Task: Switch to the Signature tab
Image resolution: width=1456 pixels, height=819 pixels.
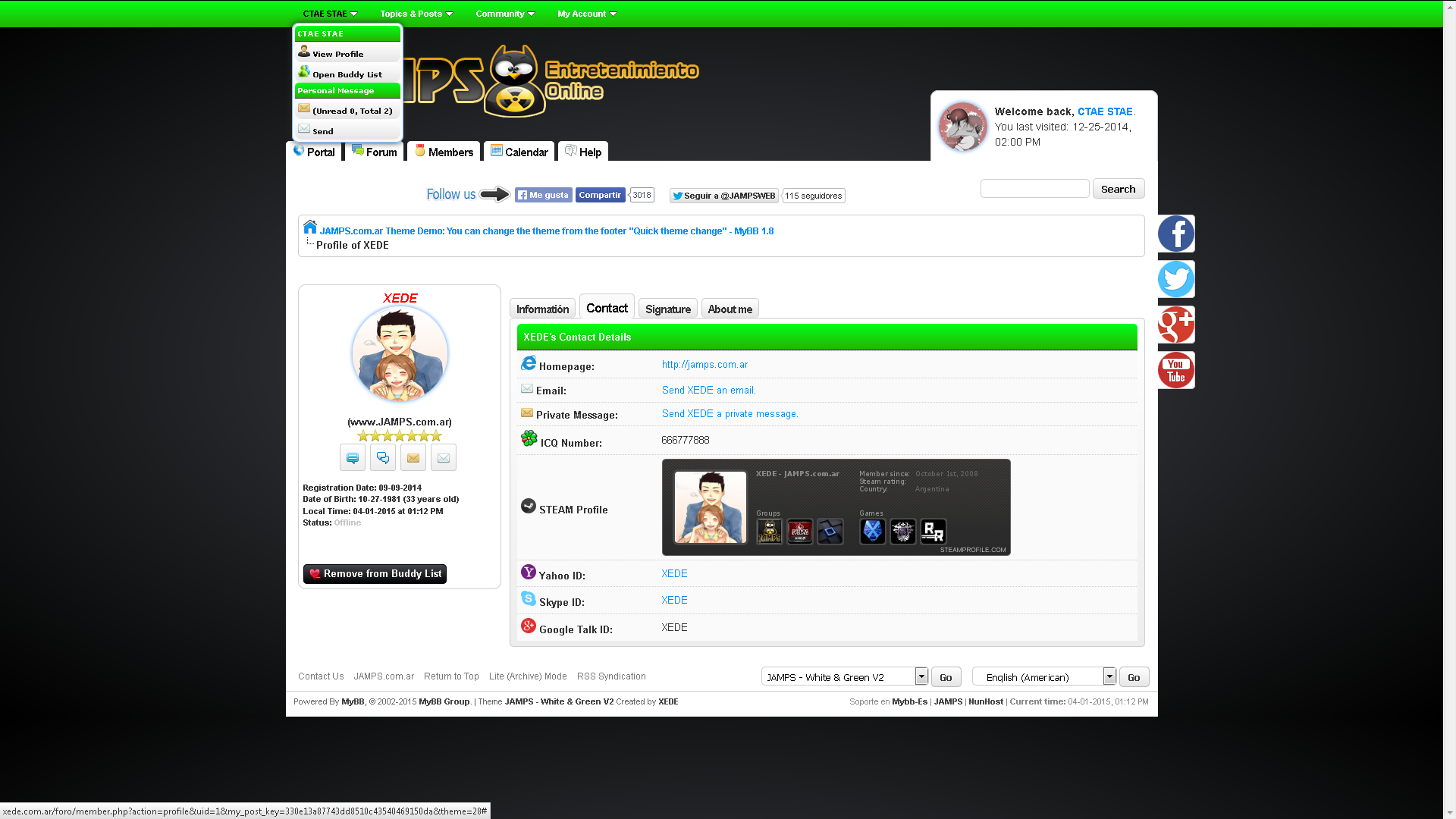Action: tap(667, 309)
